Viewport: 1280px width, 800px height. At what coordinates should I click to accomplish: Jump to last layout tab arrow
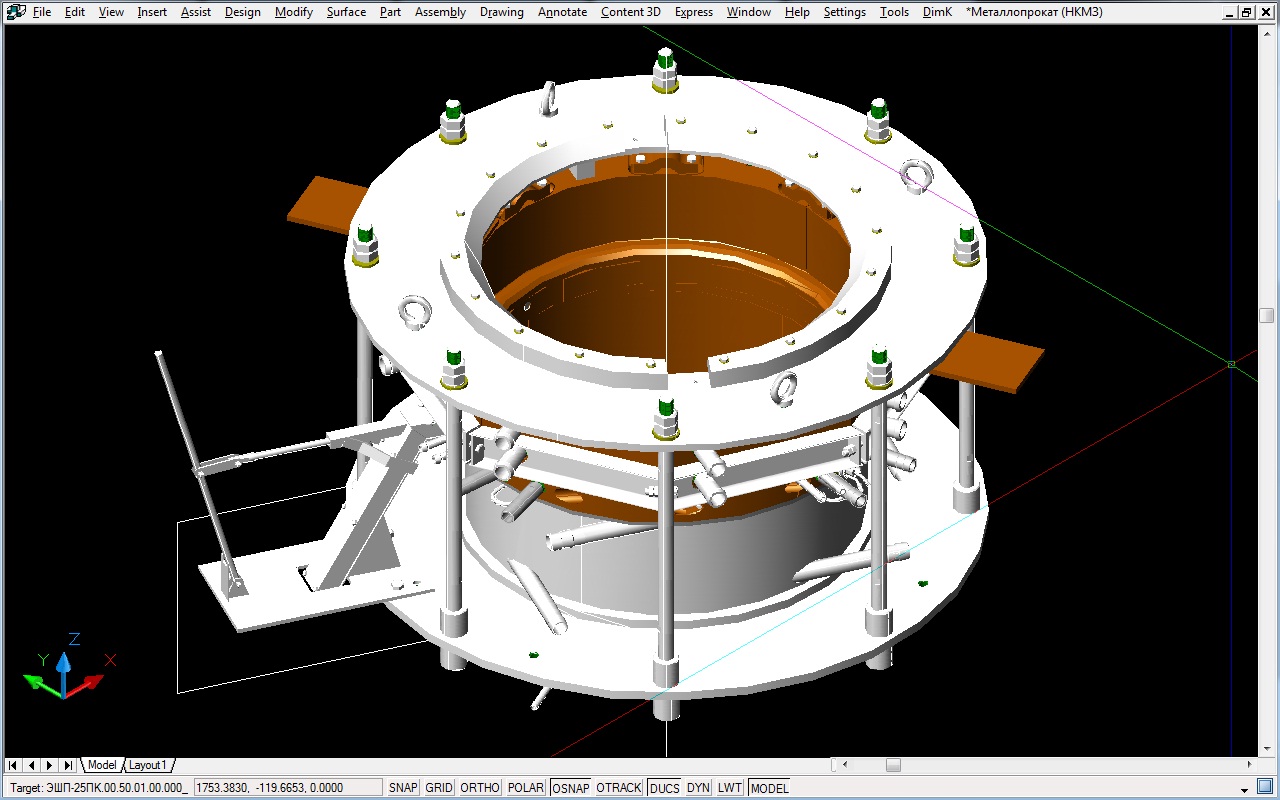pyautogui.click(x=67, y=765)
